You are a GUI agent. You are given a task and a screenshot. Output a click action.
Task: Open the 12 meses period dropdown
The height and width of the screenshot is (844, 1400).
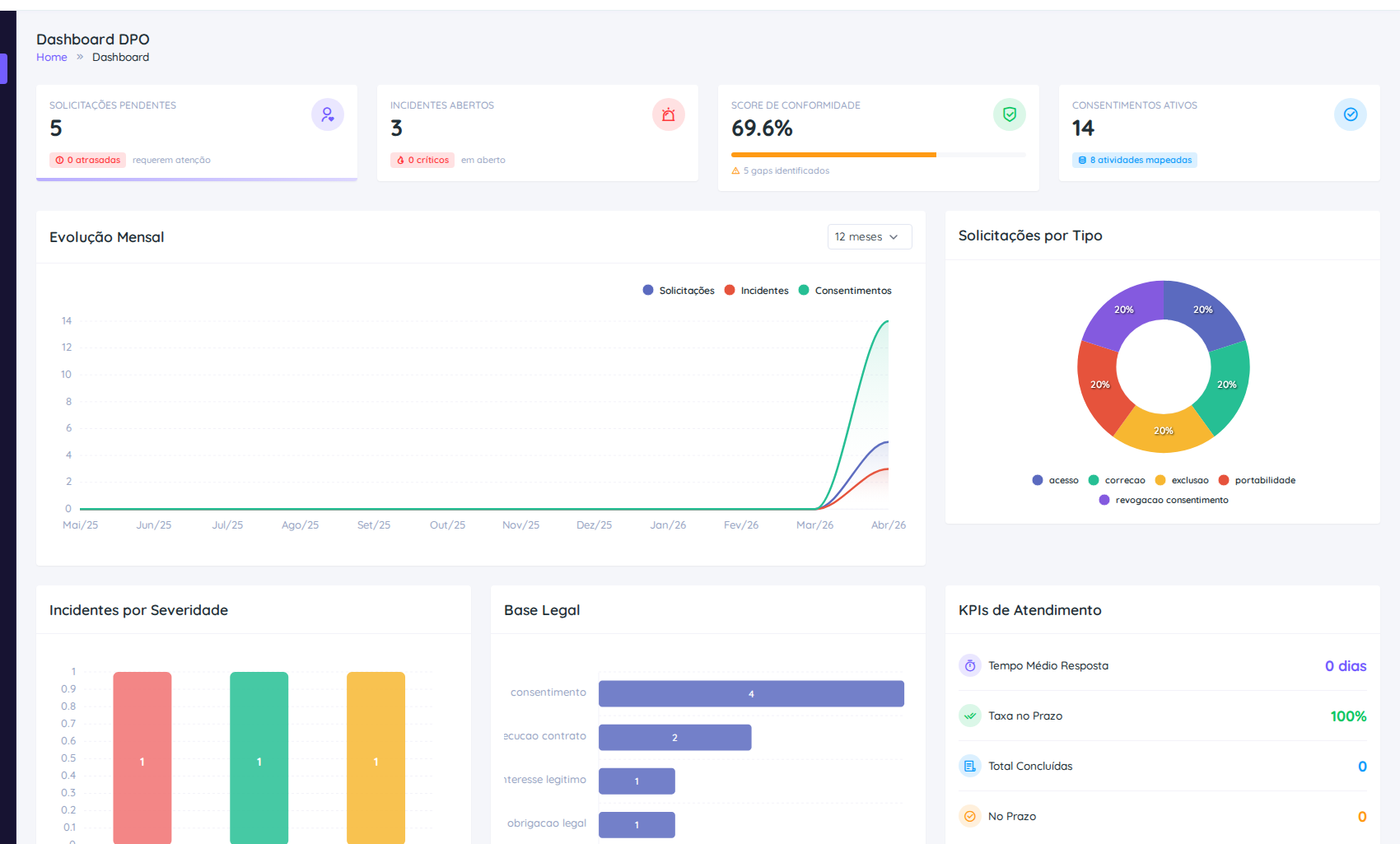[870, 236]
